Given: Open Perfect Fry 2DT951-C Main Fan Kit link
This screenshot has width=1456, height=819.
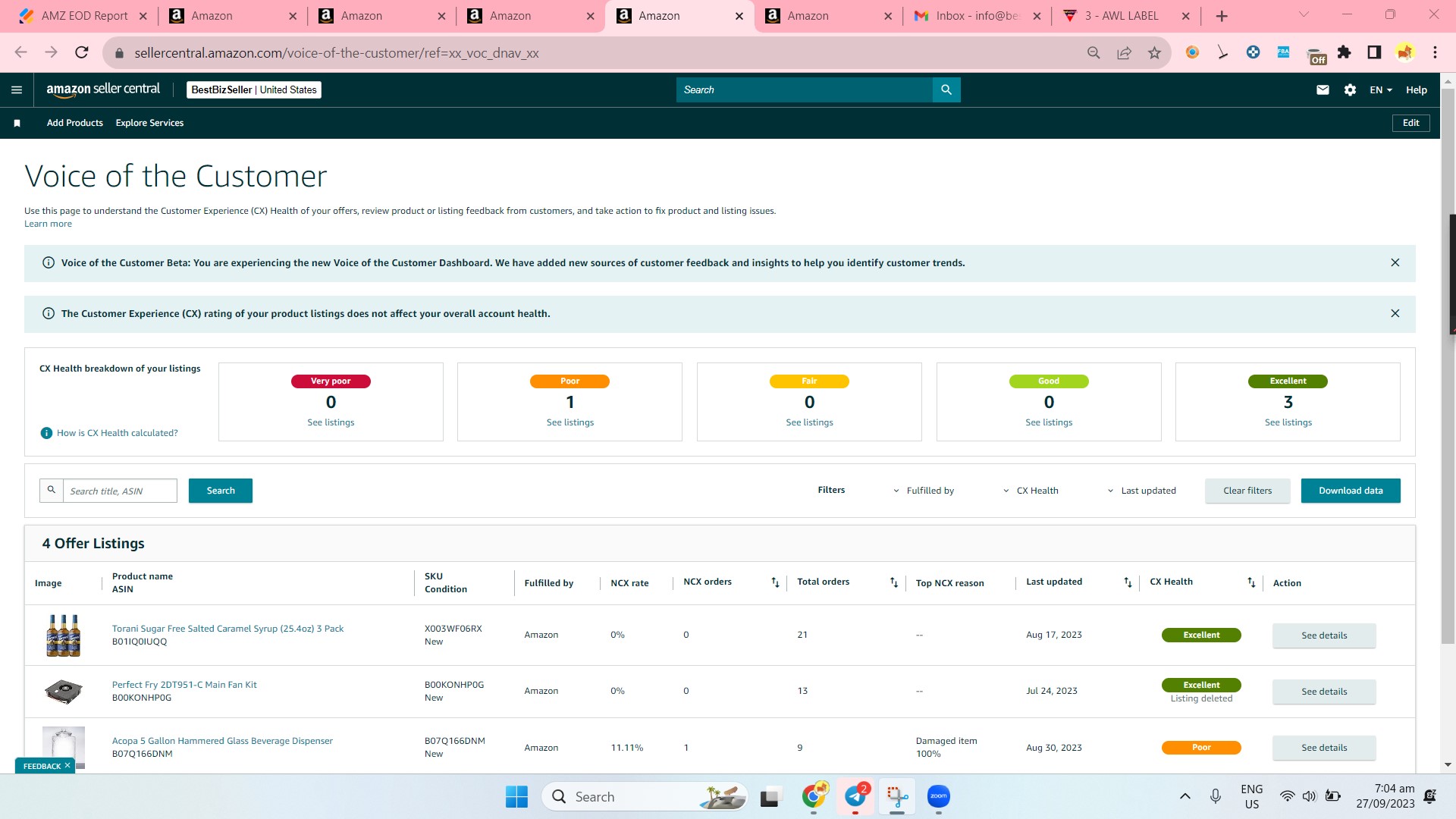Looking at the screenshot, I should click(184, 685).
